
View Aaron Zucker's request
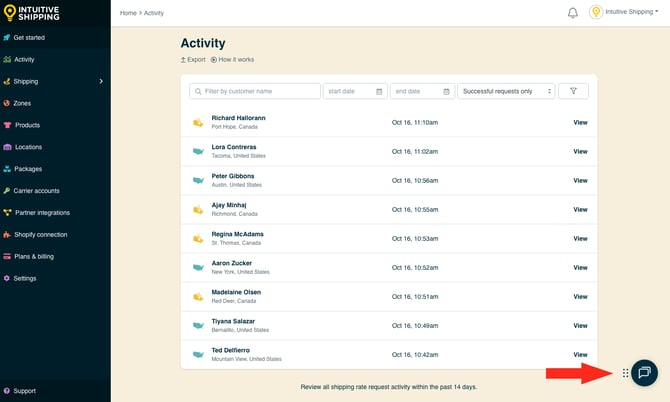(580, 268)
